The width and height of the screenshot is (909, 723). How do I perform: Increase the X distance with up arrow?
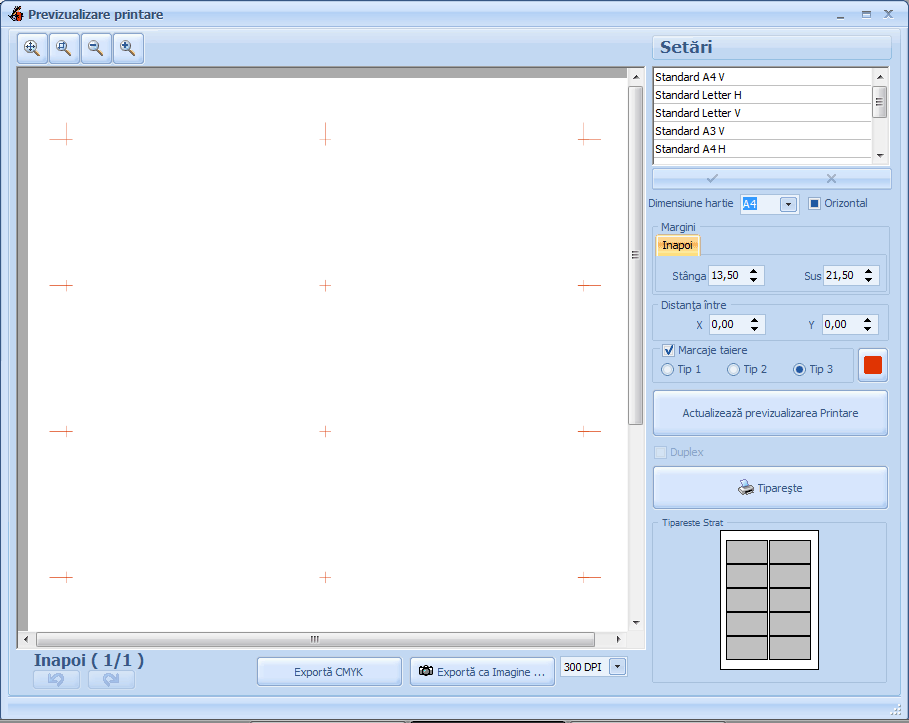[x=754, y=320]
